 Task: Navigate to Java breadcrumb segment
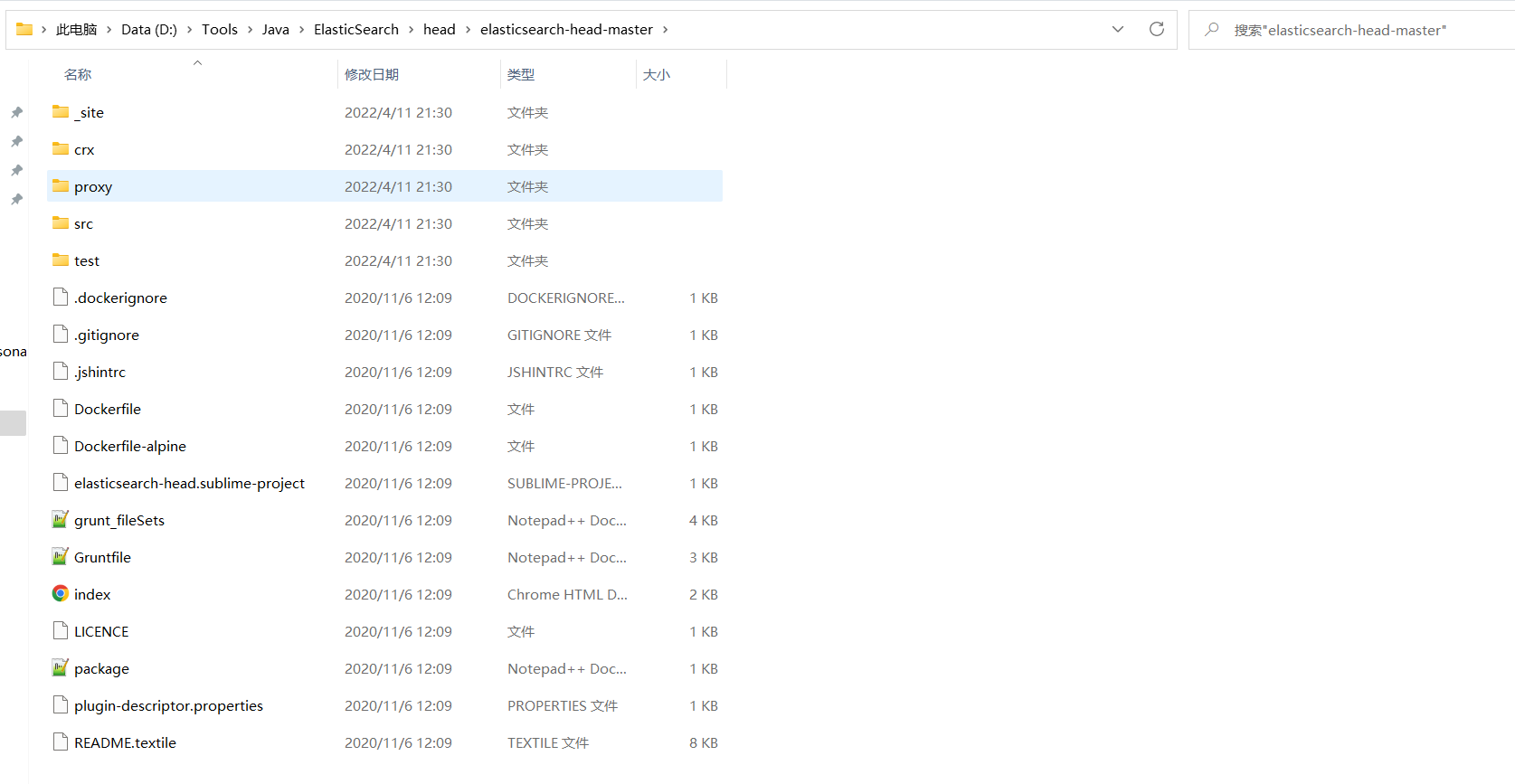pos(276,29)
